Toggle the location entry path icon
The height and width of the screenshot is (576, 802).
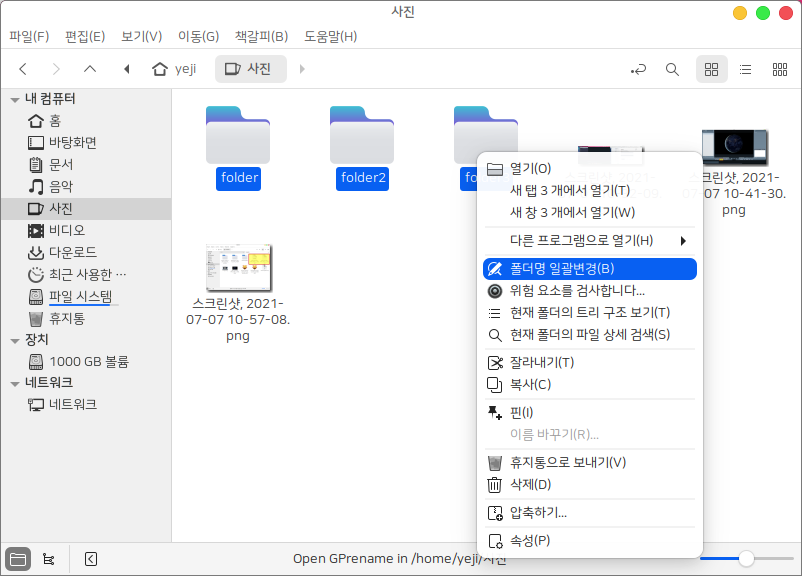coord(638,69)
